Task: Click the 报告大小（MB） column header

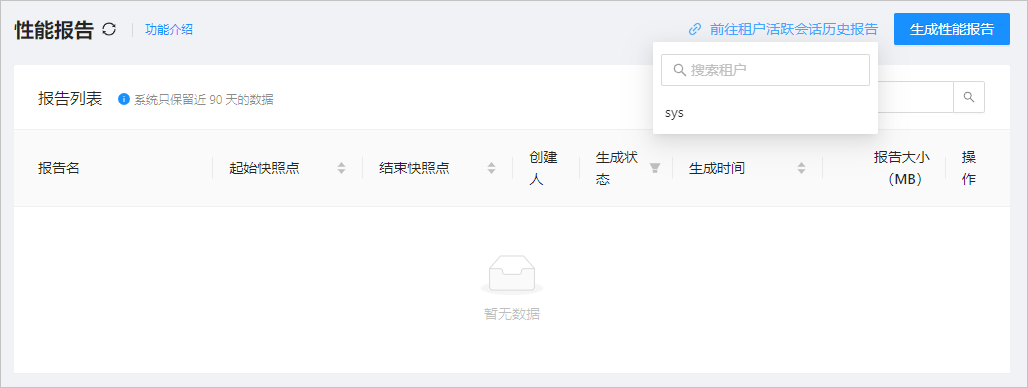Action: (x=903, y=168)
